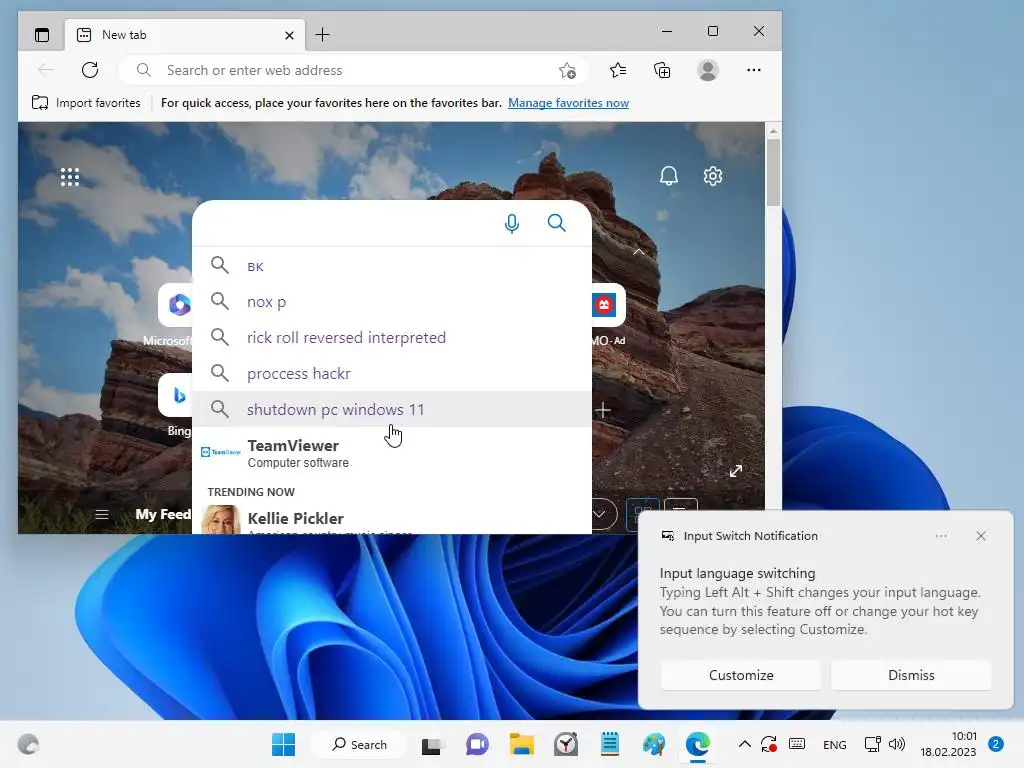Open the My Feed hamburger menu
The height and width of the screenshot is (768, 1024).
pyautogui.click(x=102, y=515)
